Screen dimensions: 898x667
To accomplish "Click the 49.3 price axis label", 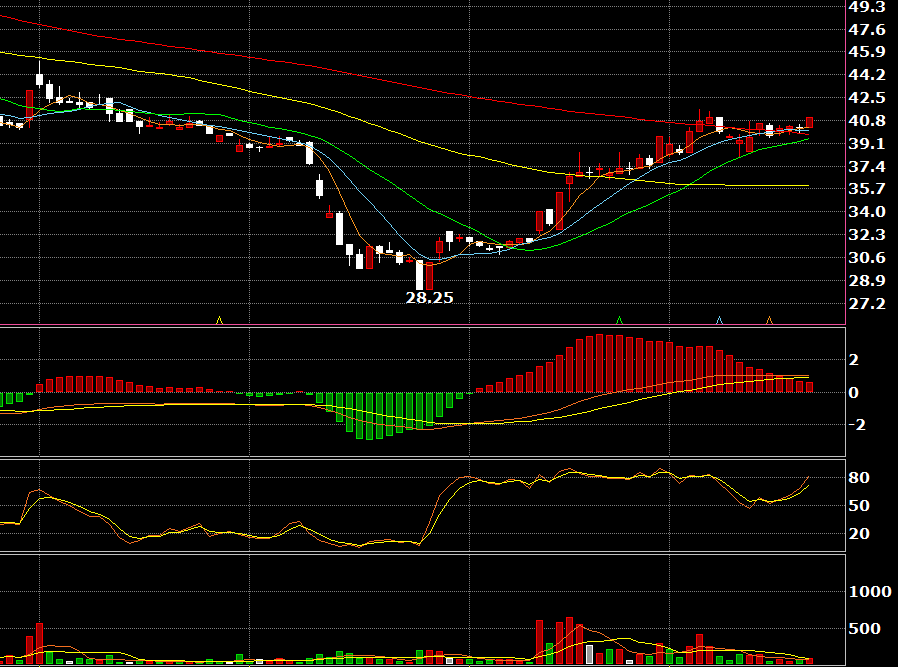I will point(867,7).
